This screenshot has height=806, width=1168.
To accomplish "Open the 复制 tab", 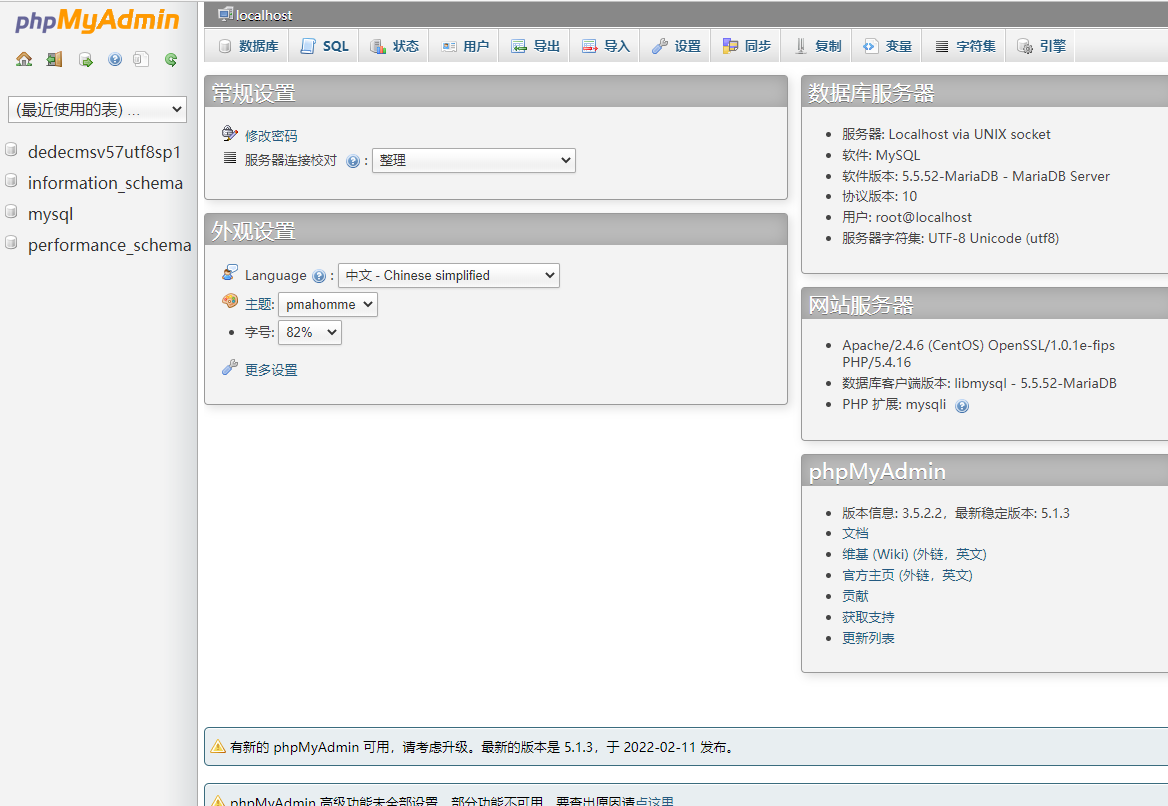I will pos(816,46).
